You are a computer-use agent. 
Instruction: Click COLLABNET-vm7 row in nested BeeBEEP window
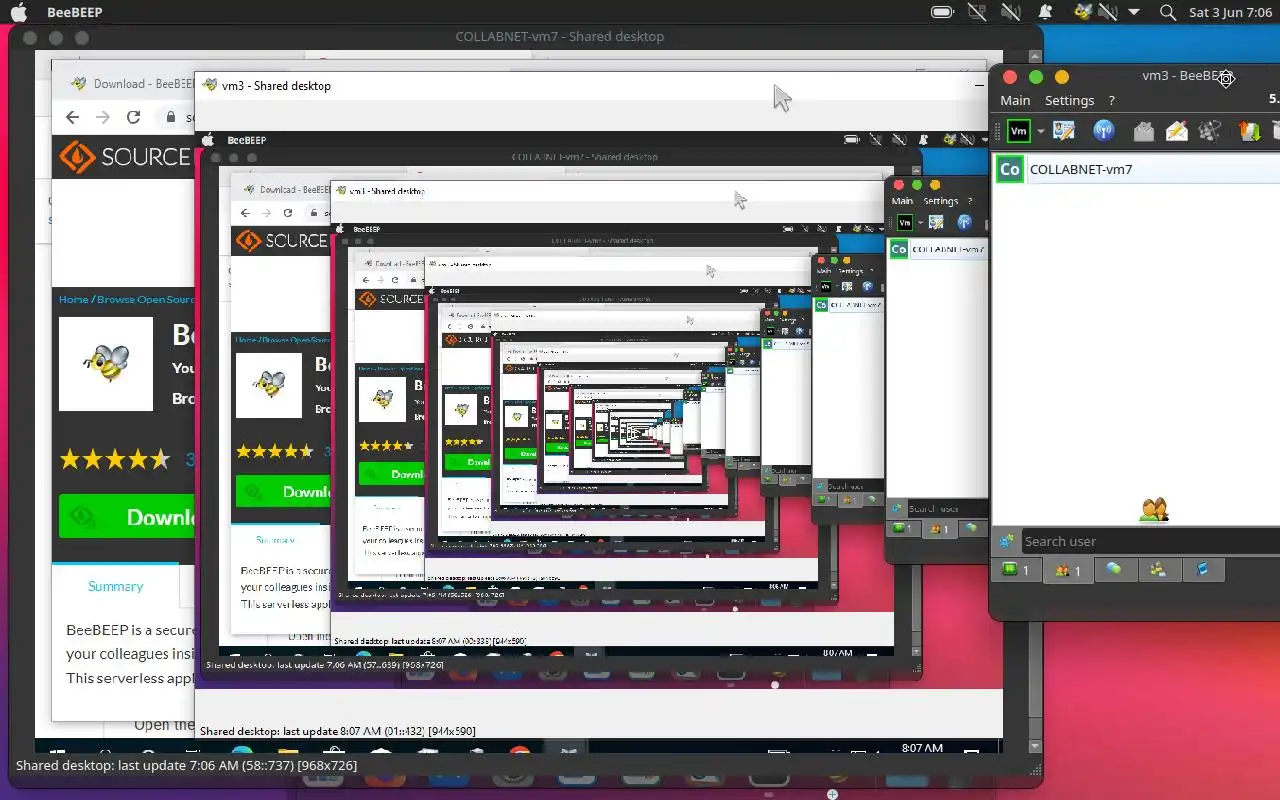pos(937,249)
